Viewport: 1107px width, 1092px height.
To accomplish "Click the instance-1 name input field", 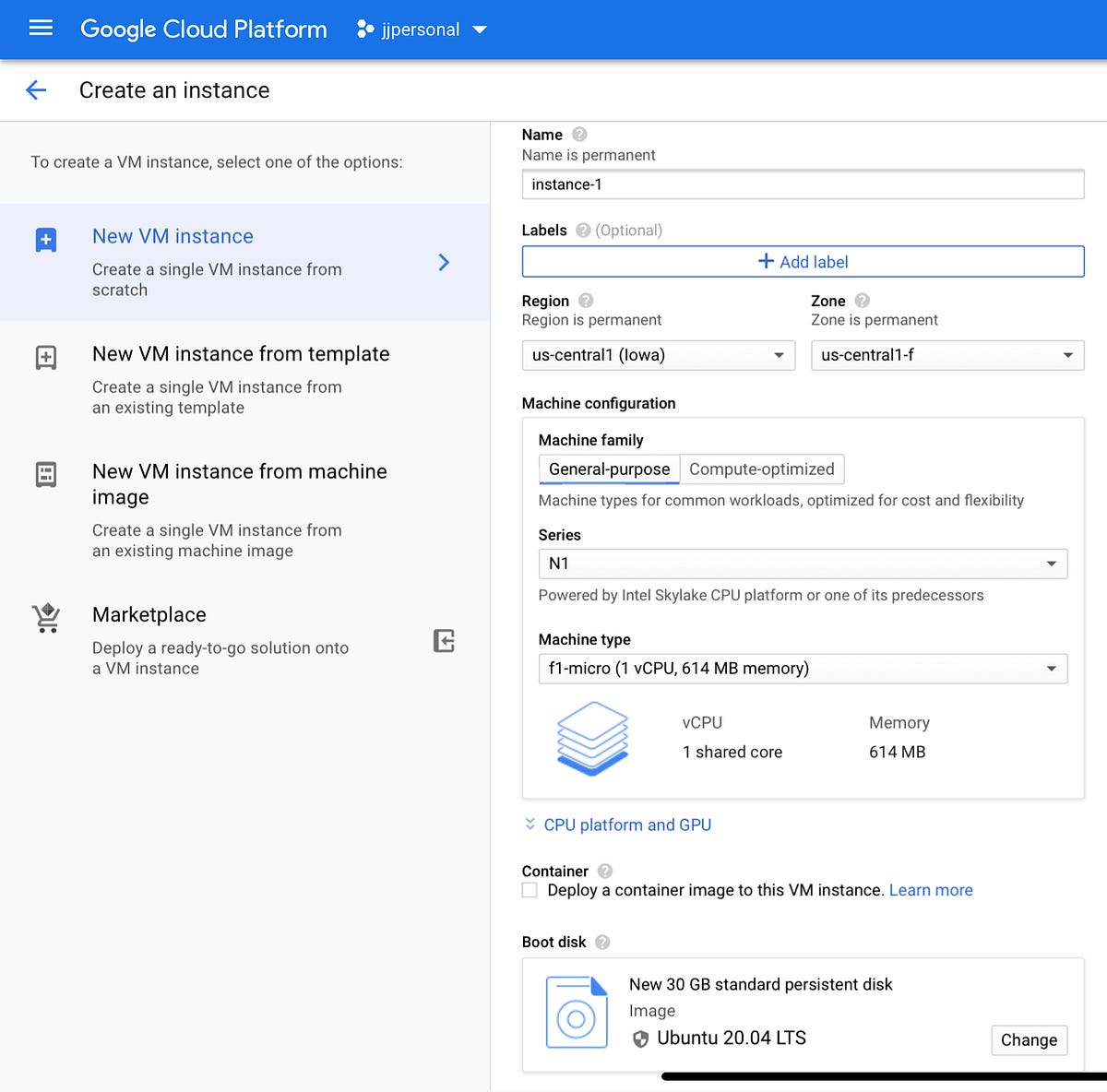I will click(x=803, y=184).
